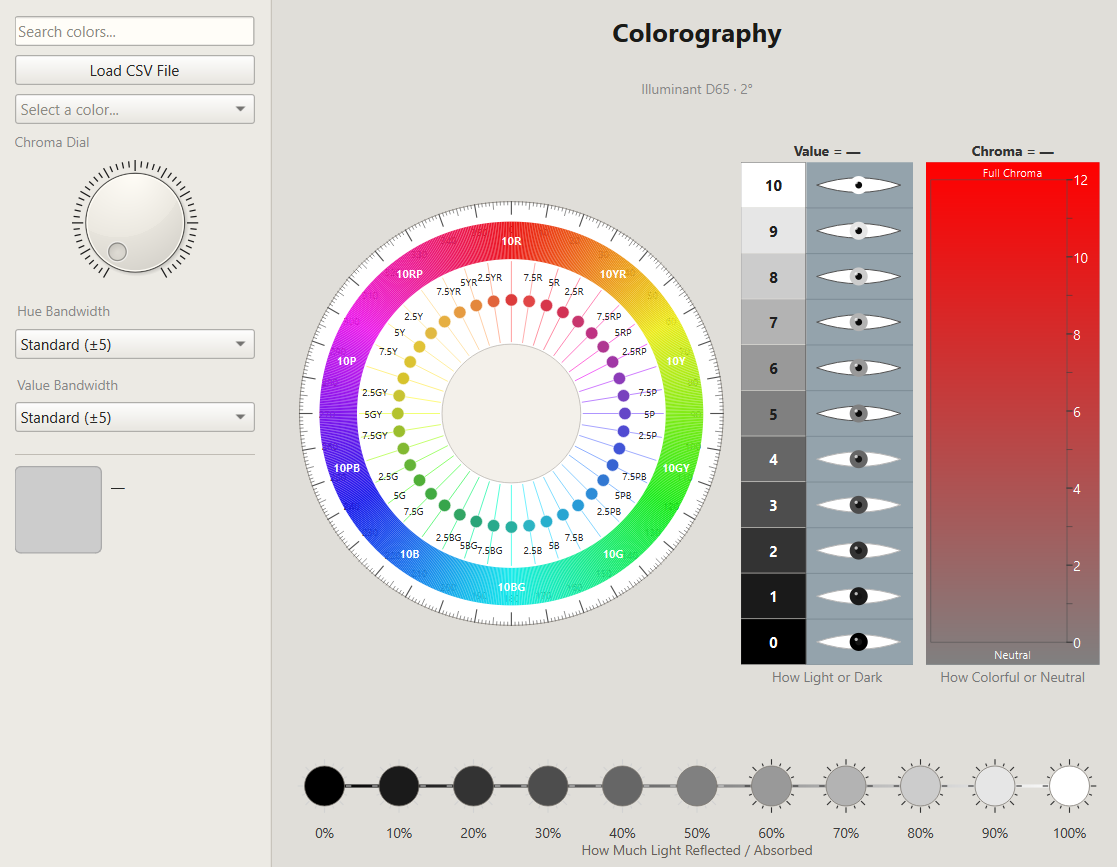Toggle the eye icon beside value 0
Image resolution: width=1117 pixels, height=867 pixels.
coord(858,641)
